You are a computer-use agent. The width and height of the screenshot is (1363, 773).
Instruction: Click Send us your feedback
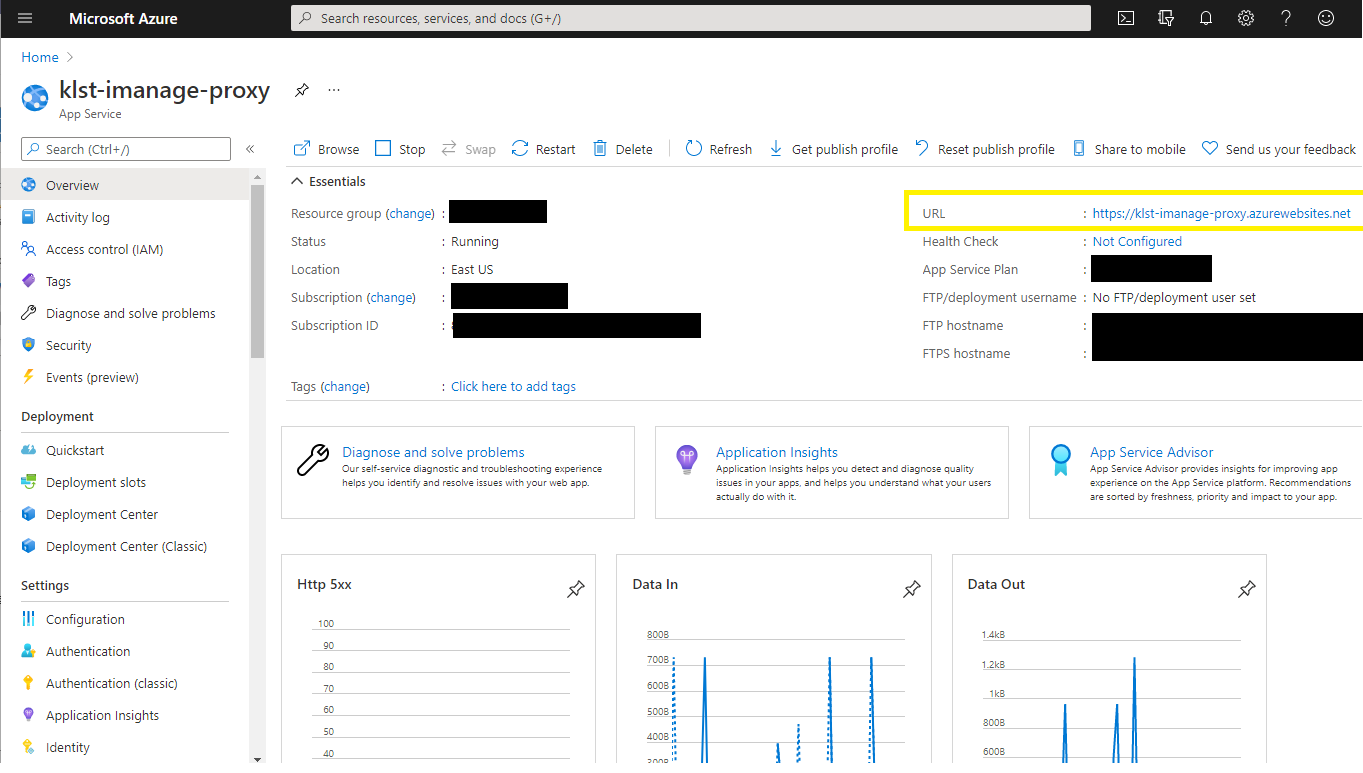[x=1278, y=149]
